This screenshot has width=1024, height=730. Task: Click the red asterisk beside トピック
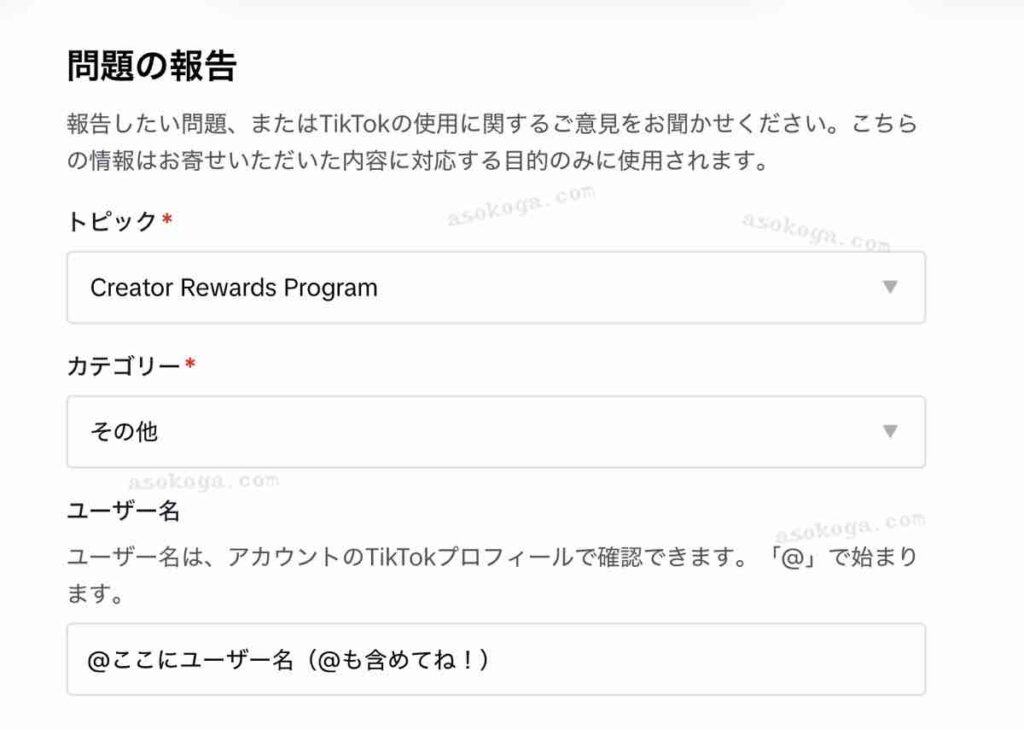point(167,220)
